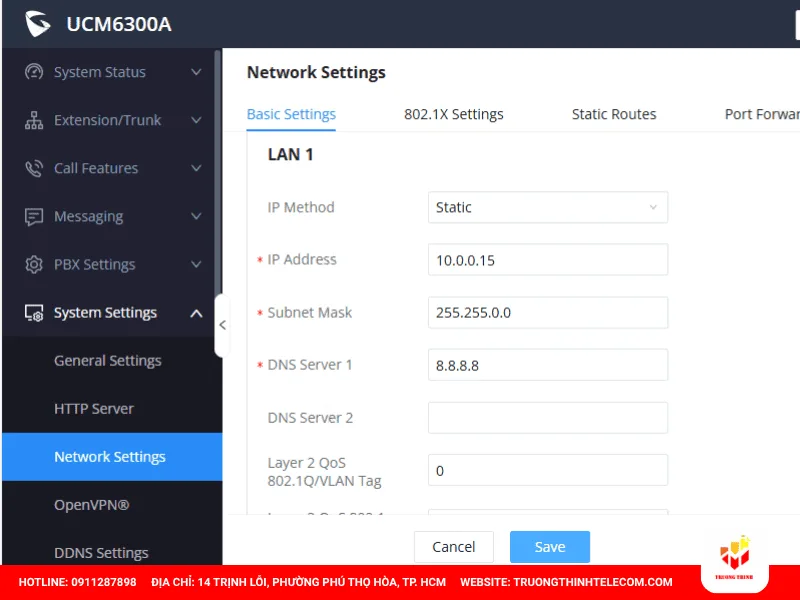Click the IP Address input field

tap(548, 260)
